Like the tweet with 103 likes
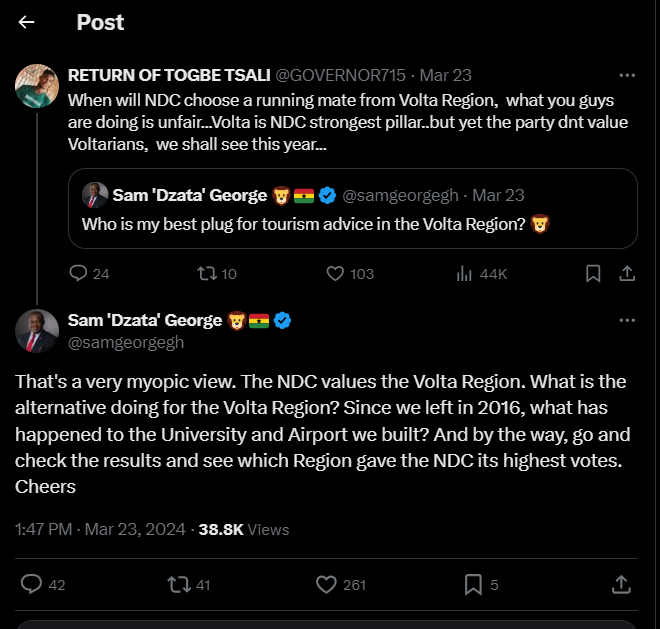 tap(337, 273)
